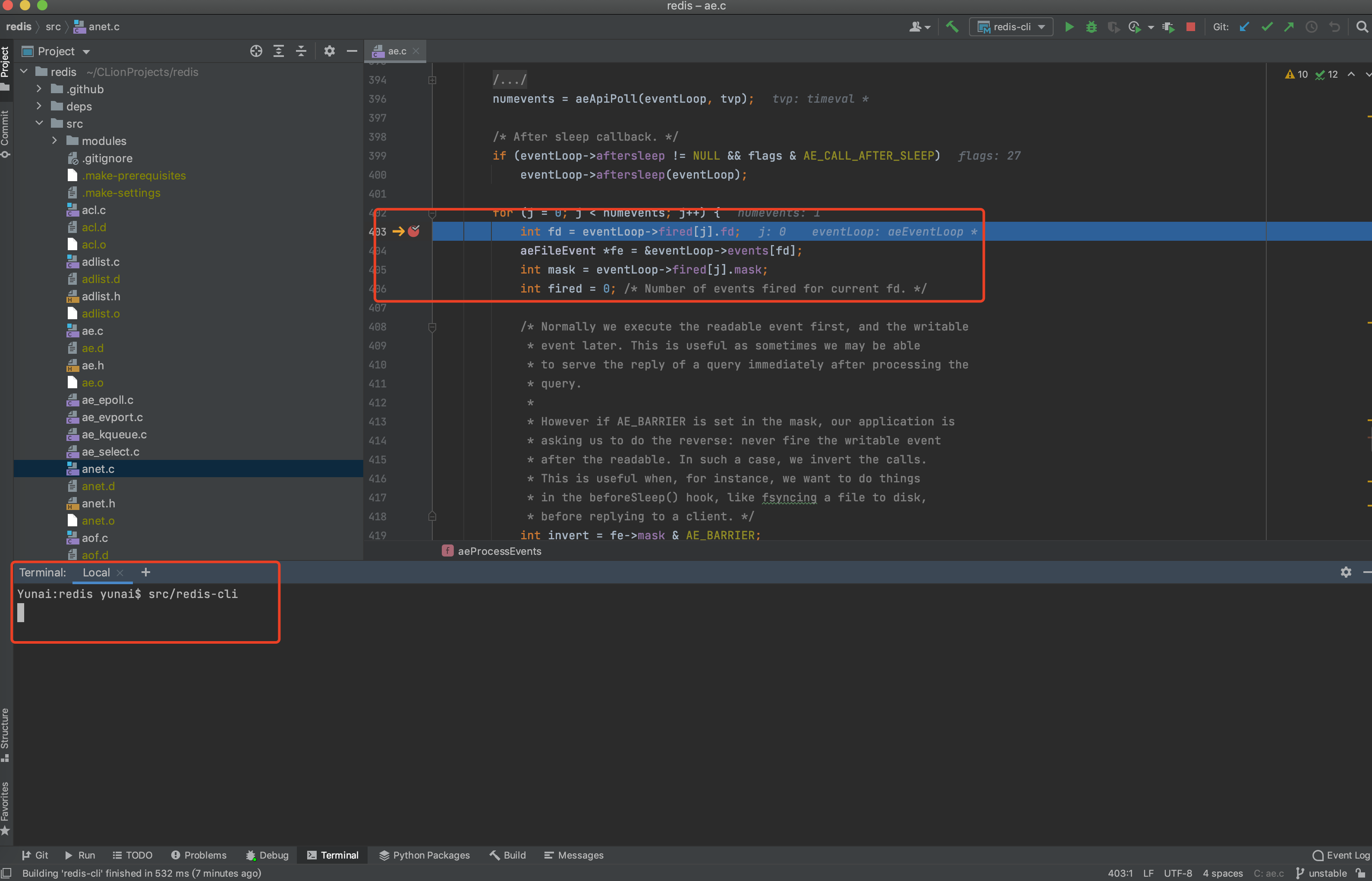Click the Run with Coverage icon
The height and width of the screenshot is (881, 1372).
[1113, 27]
